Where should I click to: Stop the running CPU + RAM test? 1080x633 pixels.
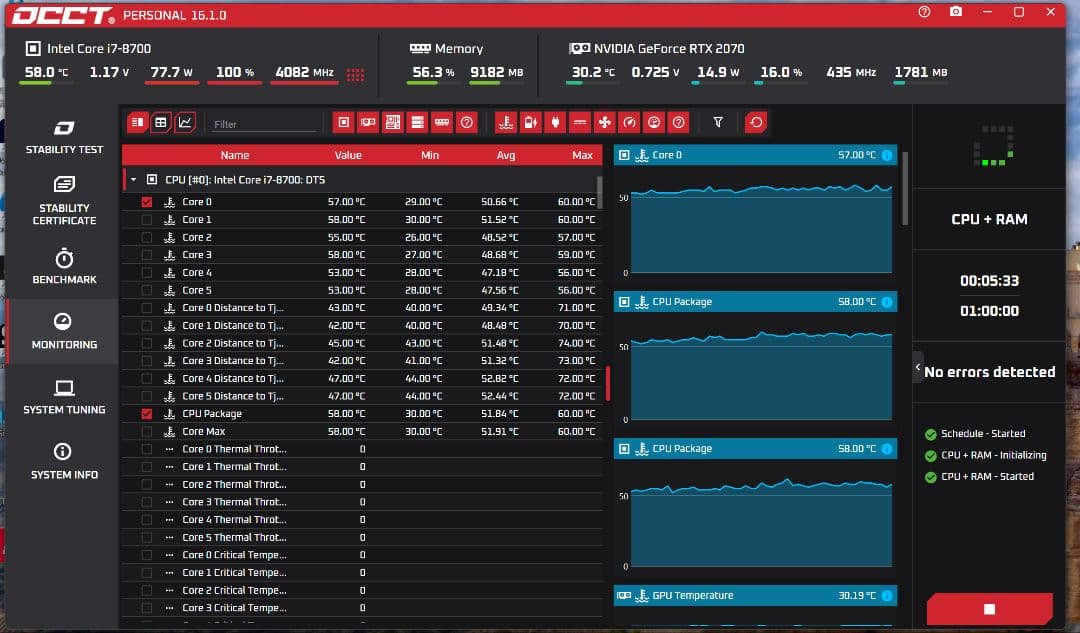coord(988,609)
